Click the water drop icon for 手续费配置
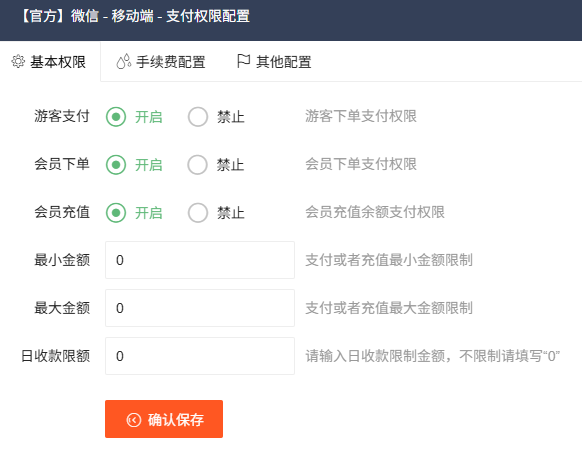 (124, 61)
